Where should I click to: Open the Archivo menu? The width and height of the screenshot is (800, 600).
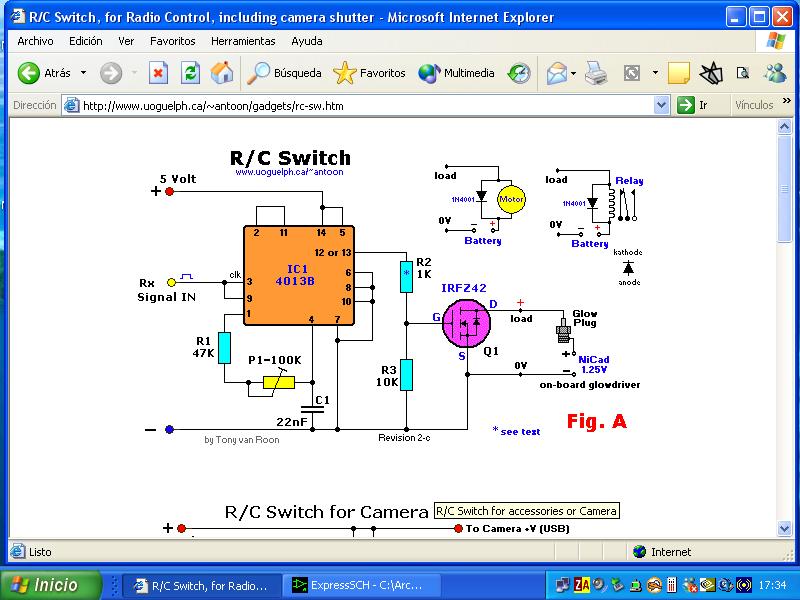pyautogui.click(x=35, y=41)
